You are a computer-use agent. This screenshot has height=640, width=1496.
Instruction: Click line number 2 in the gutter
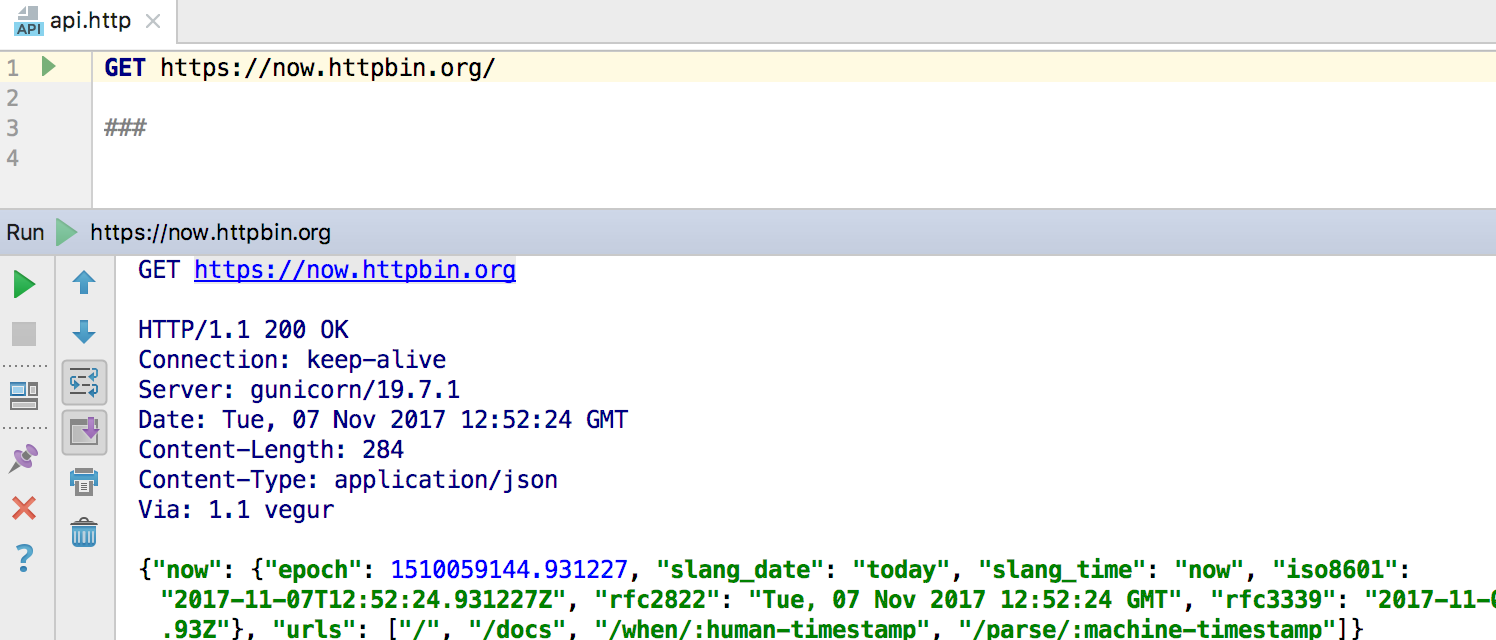coord(12,98)
